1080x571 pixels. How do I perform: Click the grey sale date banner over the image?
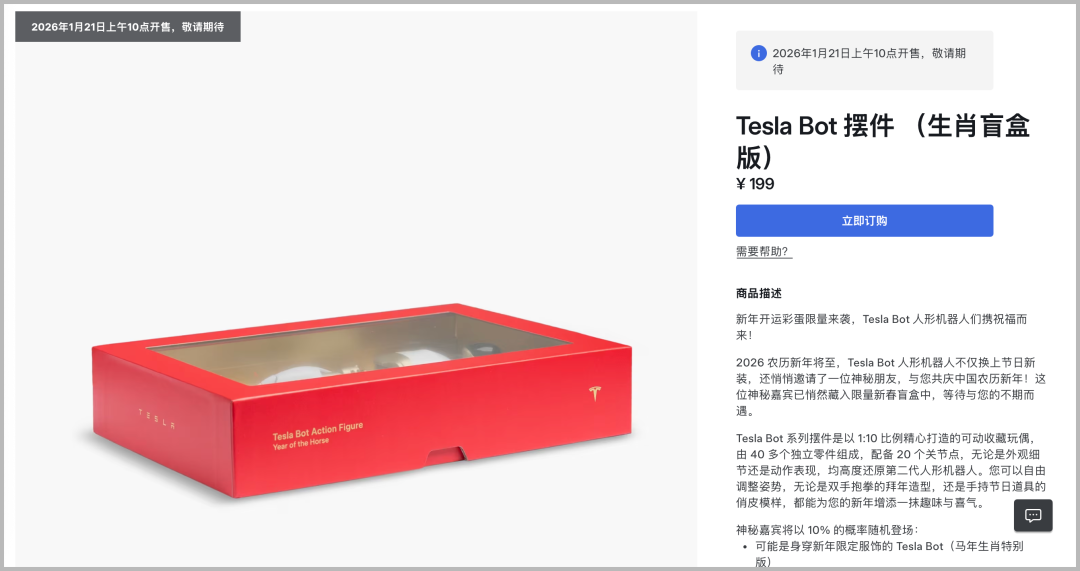tap(128, 27)
